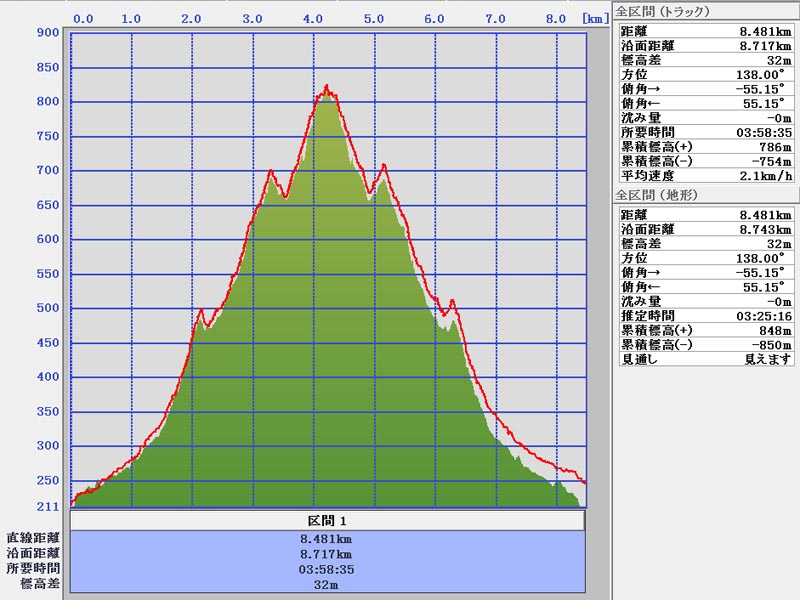Click the 所要時間 value 03:58:35 in track panel
Viewport: 800px width, 600px height.
pyautogui.click(x=760, y=132)
